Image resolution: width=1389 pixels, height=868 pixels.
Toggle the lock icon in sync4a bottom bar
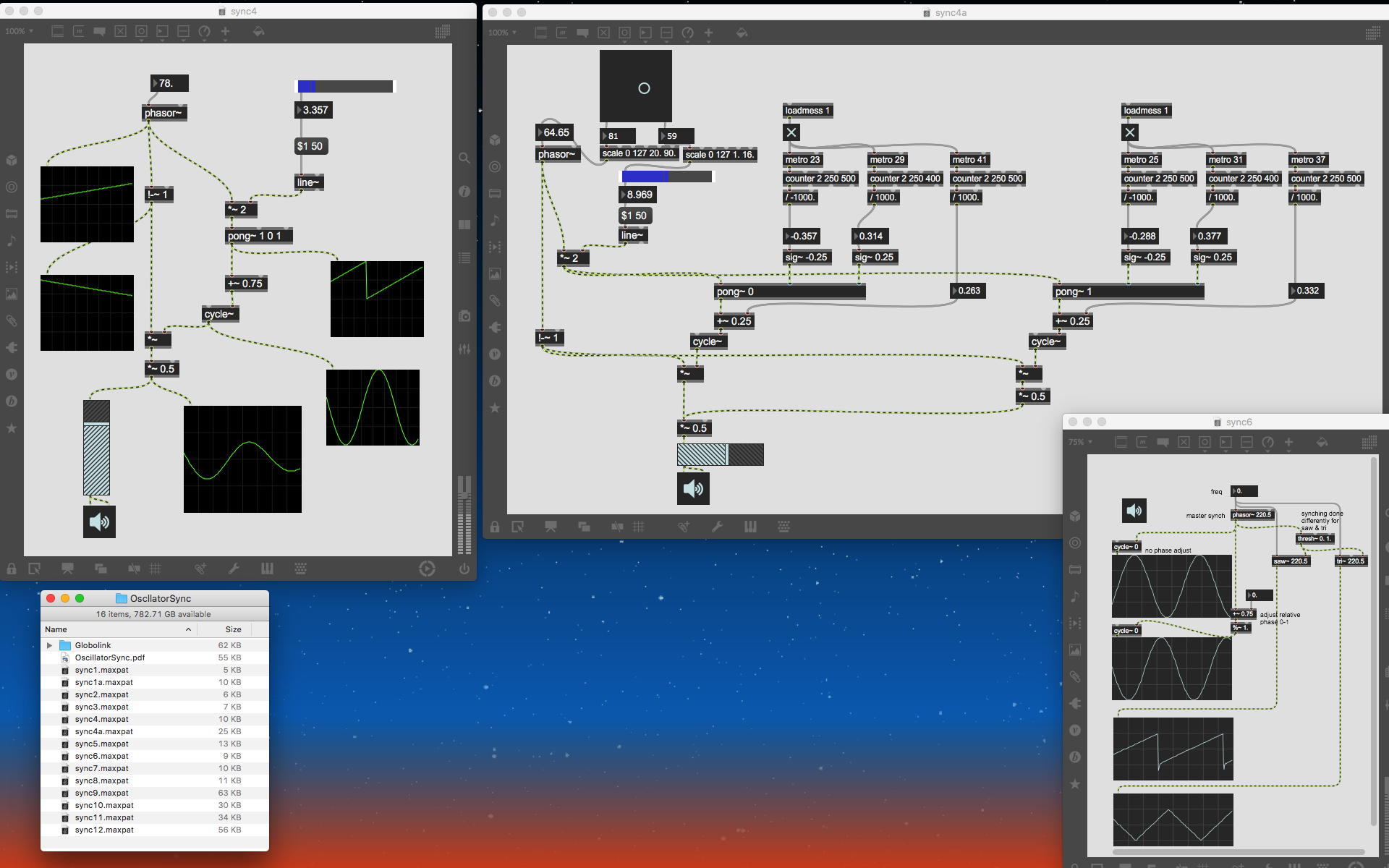click(x=495, y=527)
